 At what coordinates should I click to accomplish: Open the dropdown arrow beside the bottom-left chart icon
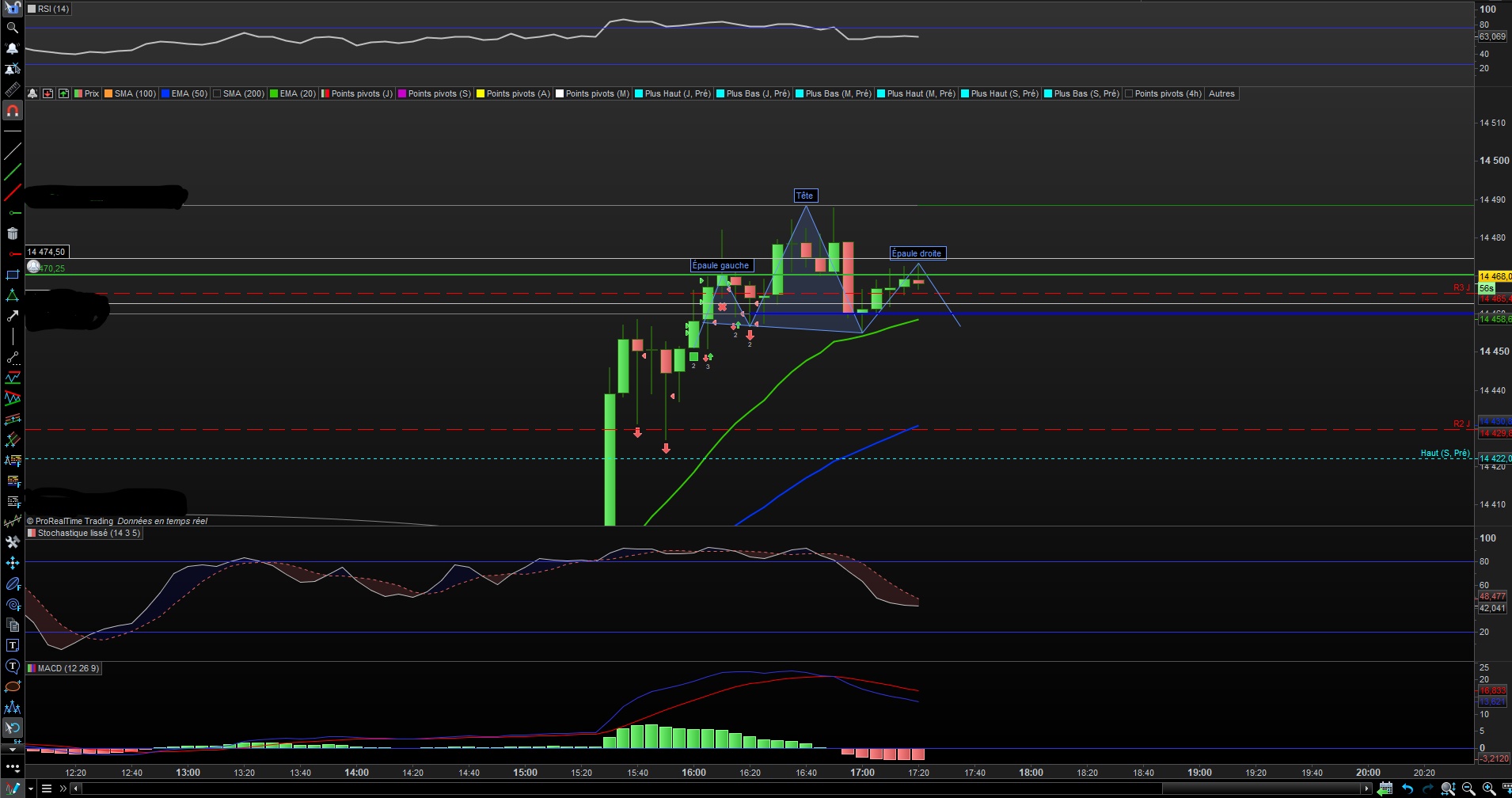point(31,788)
